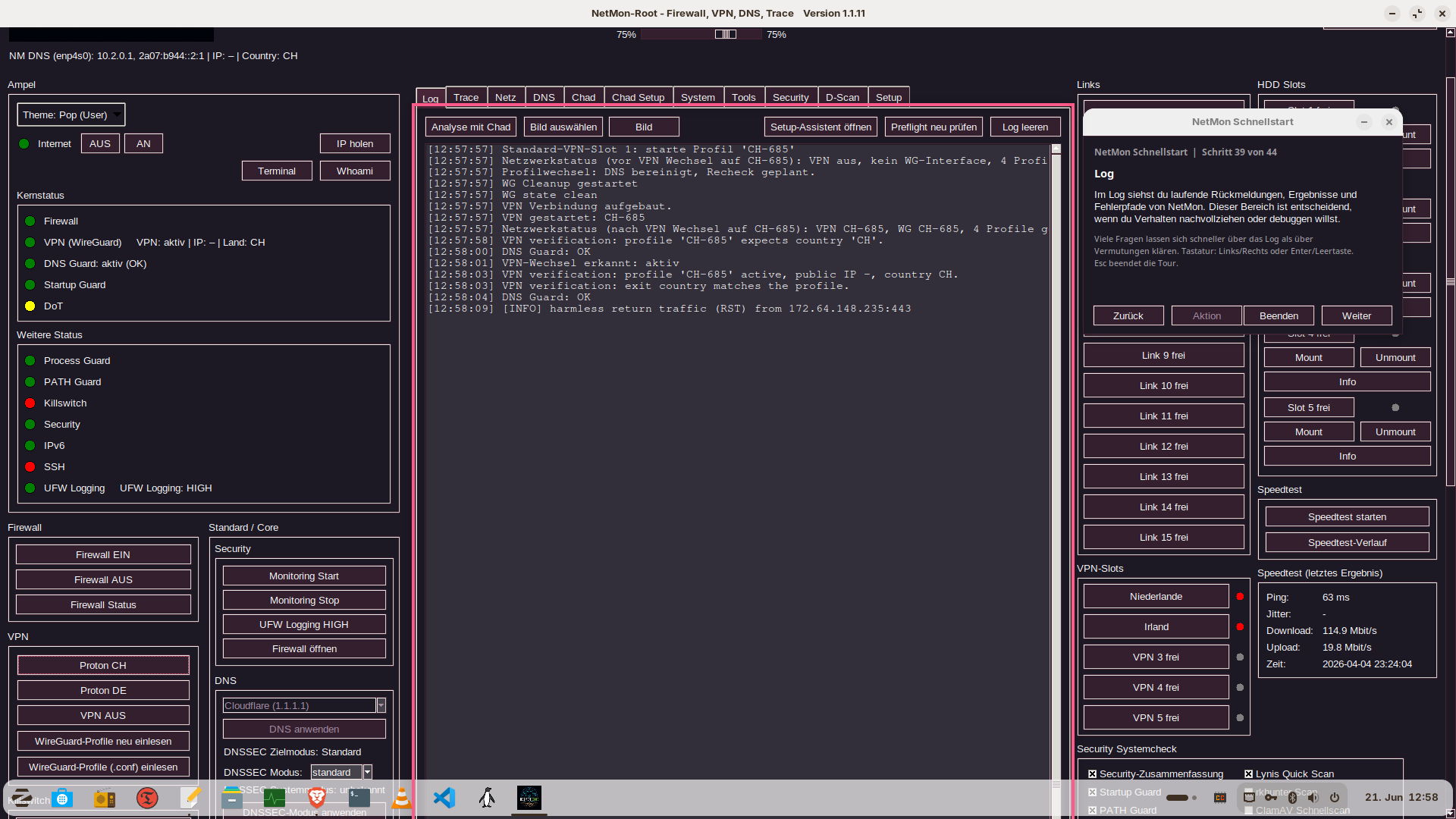The image size is (1456, 819).
Task: Open the DNSSEC Modus standard dropdown arrow
Action: click(x=368, y=773)
